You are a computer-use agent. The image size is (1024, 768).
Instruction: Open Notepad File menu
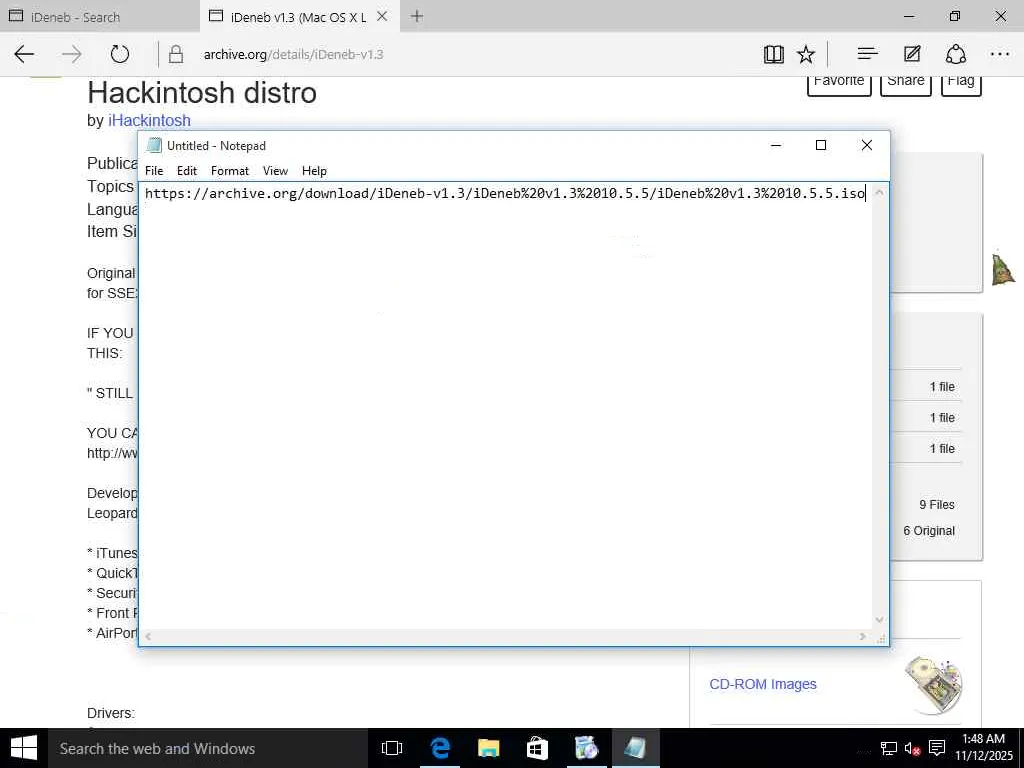(x=154, y=170)
